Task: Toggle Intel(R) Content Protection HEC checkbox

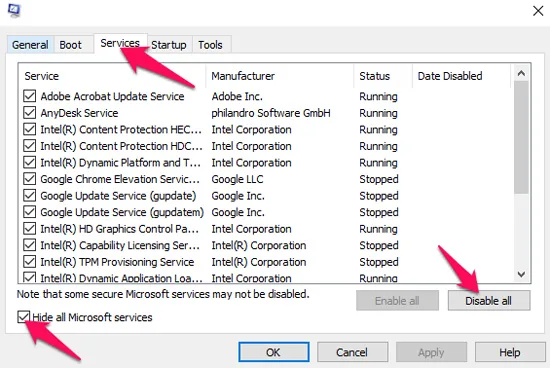Action: (x=29, y=129)
